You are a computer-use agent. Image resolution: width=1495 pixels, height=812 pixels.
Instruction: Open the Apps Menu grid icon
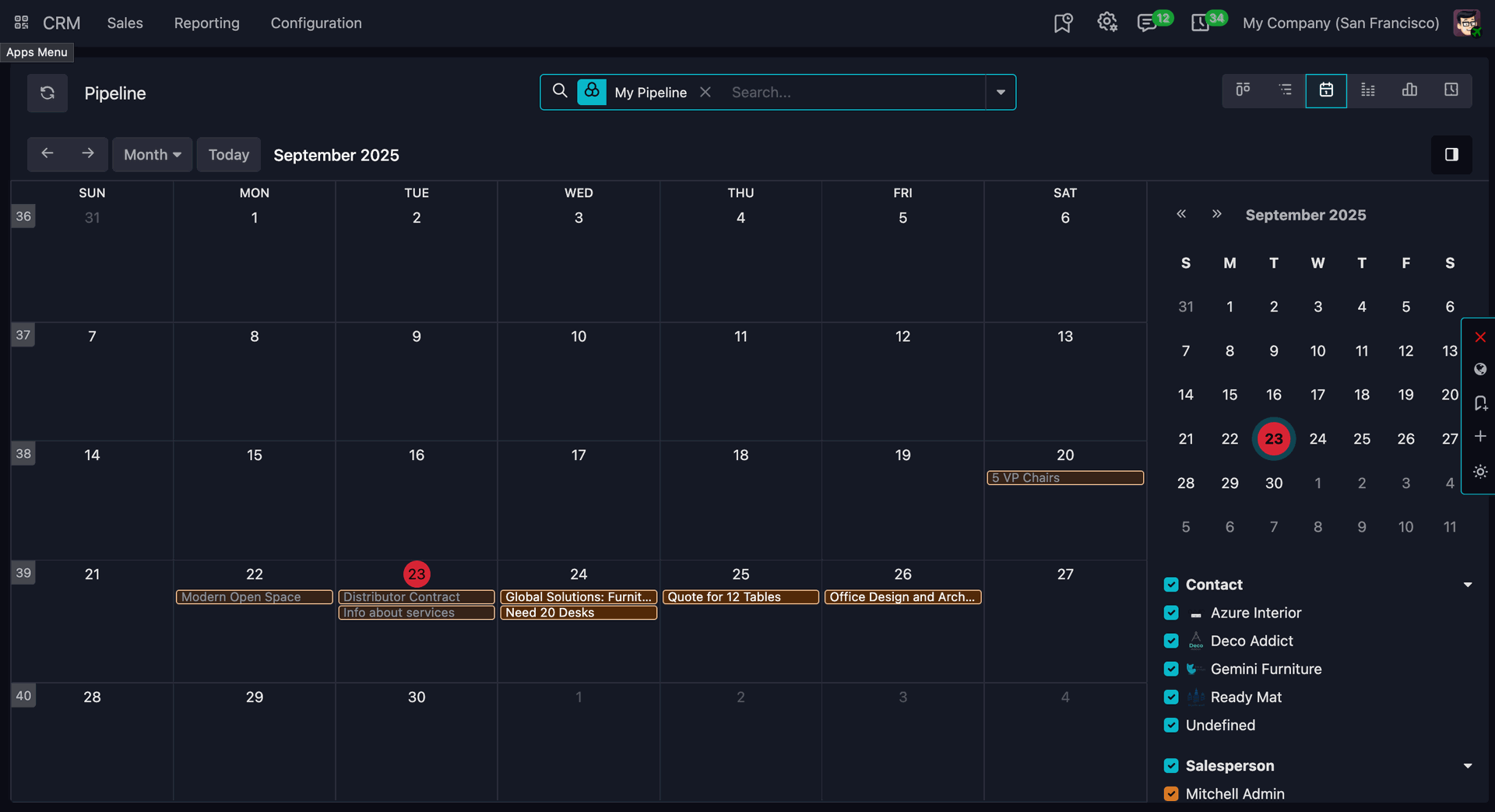click(21, 23)
